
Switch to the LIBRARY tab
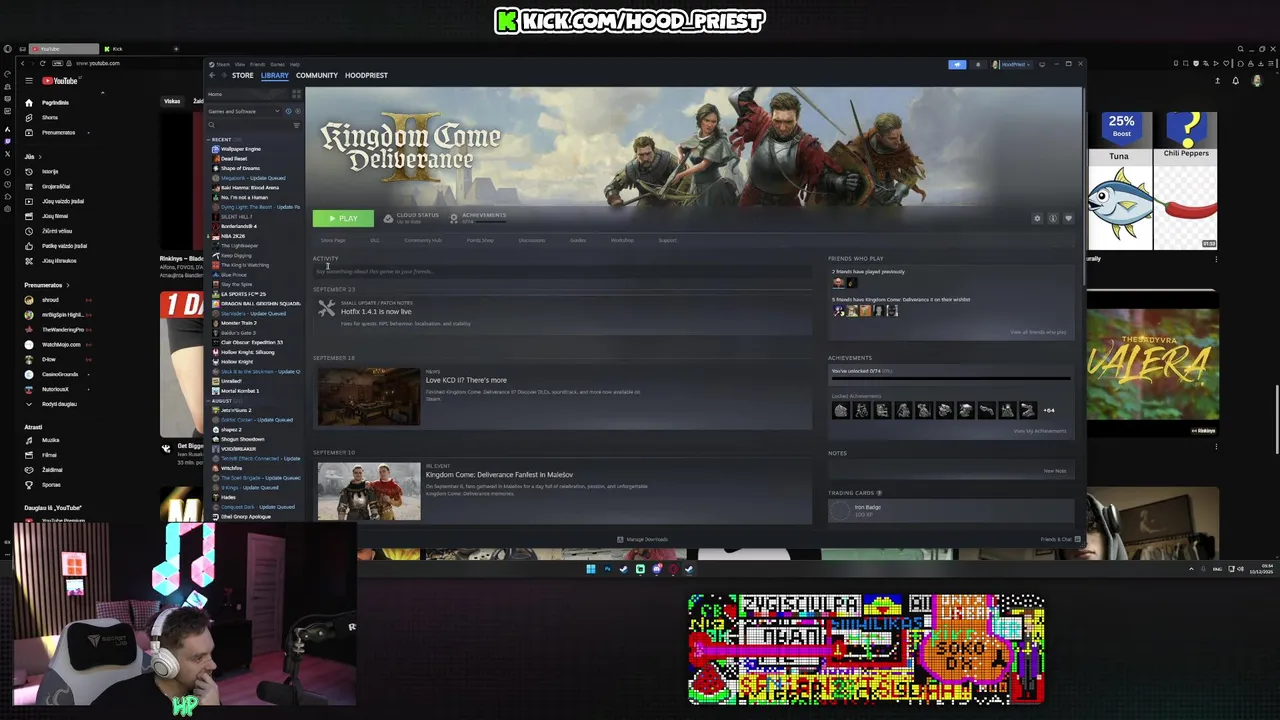[275, 75]
